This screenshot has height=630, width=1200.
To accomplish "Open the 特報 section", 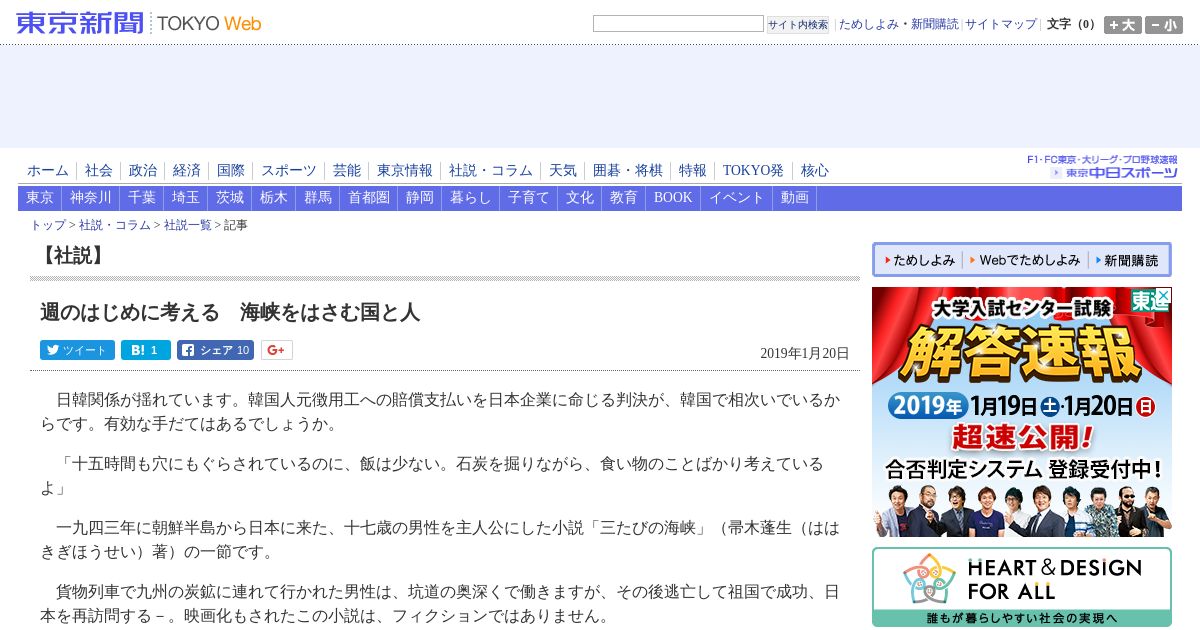I will (x=693, y=171).
